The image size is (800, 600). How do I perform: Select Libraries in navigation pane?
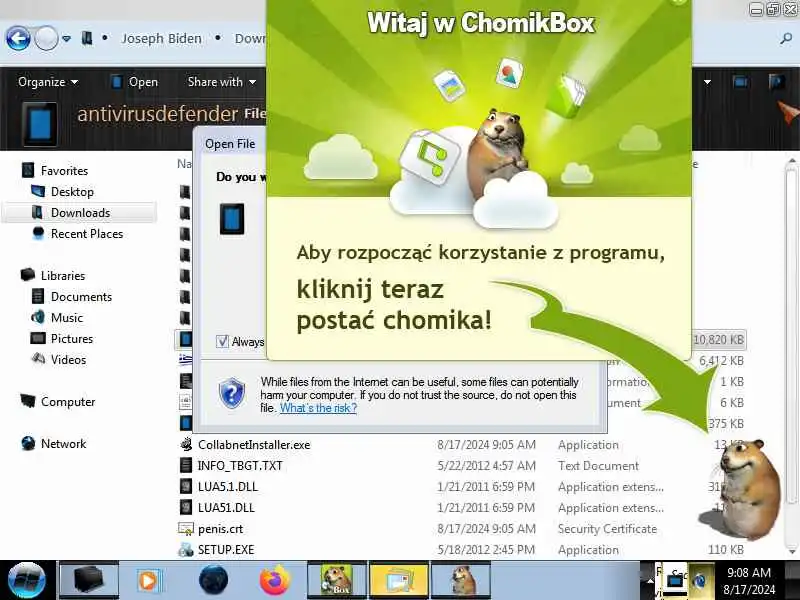click(x=63, y=276)
